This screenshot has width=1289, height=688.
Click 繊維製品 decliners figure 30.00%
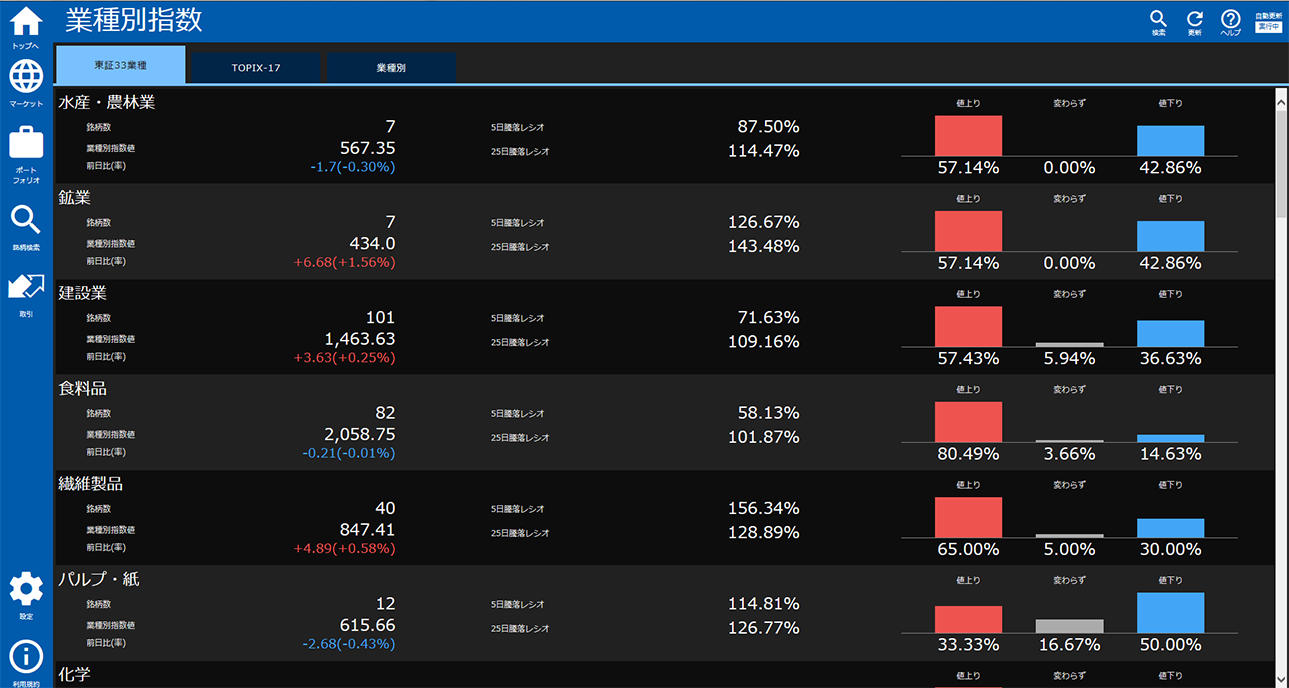coord(1170,549)
